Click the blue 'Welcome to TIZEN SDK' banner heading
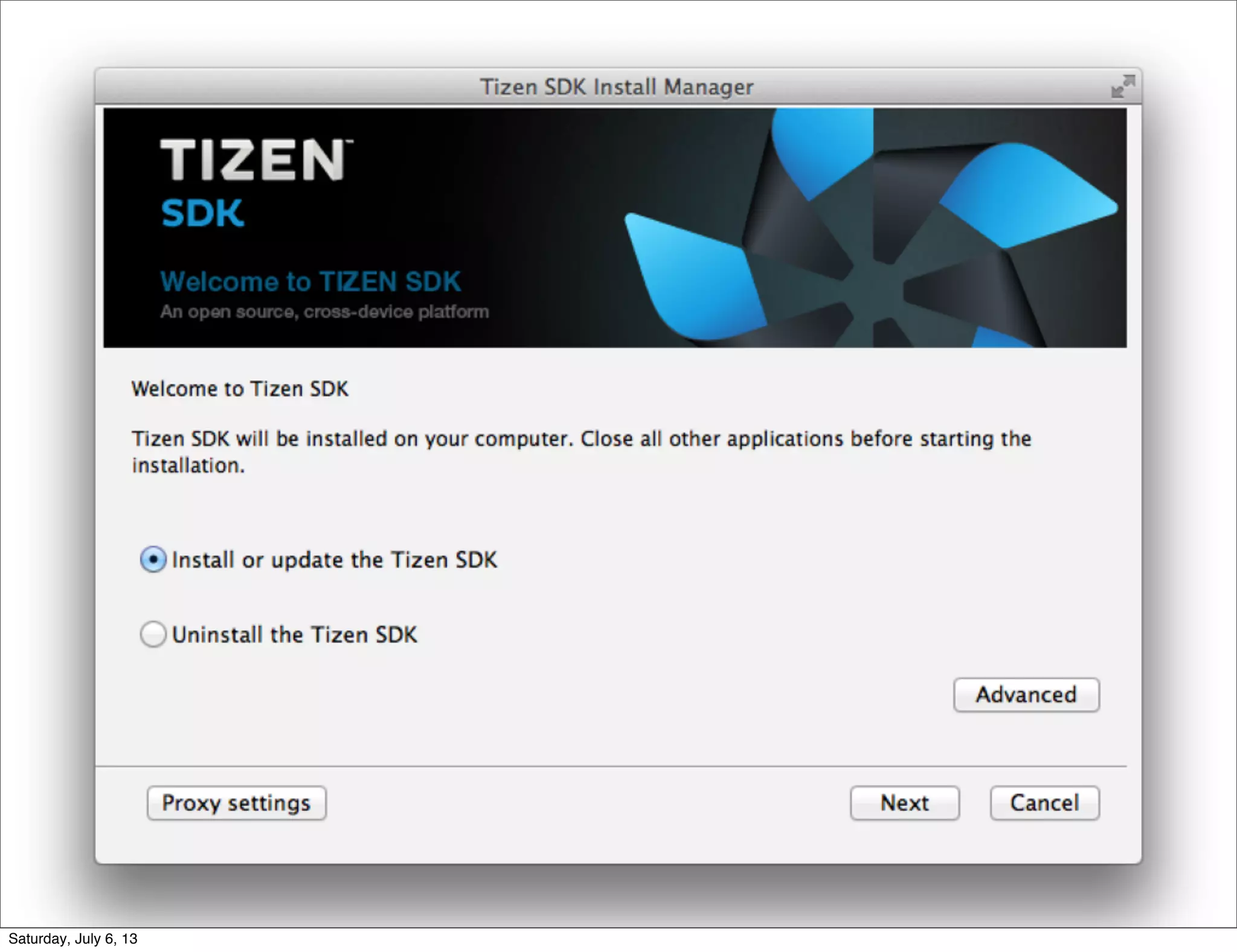The width and height of the screenshot is (1237, 952). pos(310,281)
